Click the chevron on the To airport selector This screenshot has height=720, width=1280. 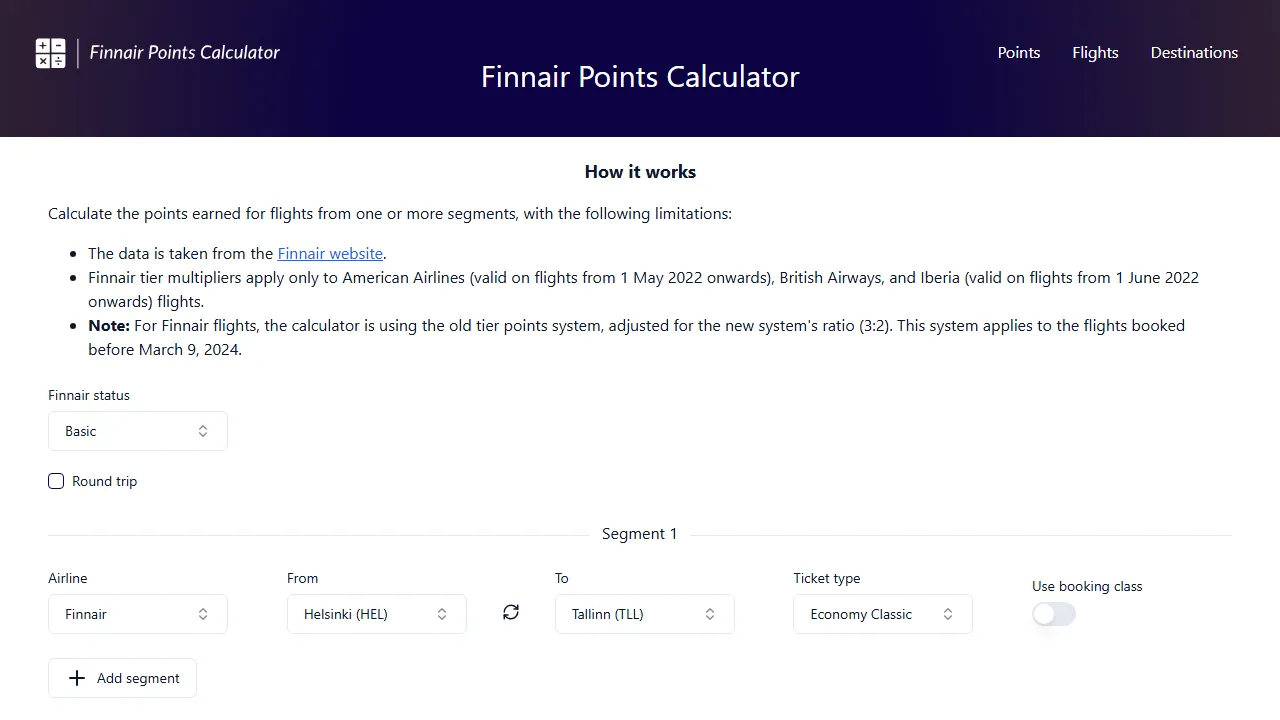click(x=710, y=614)
